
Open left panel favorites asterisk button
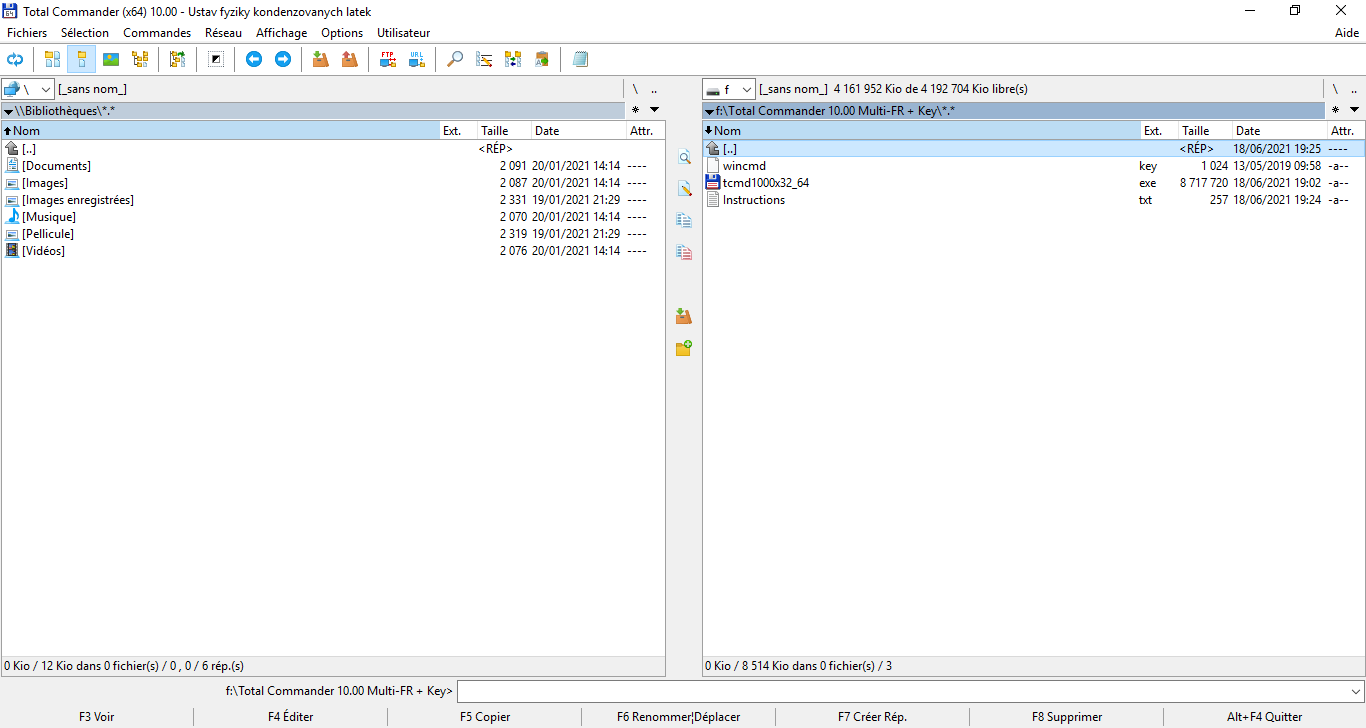point(635,110)
